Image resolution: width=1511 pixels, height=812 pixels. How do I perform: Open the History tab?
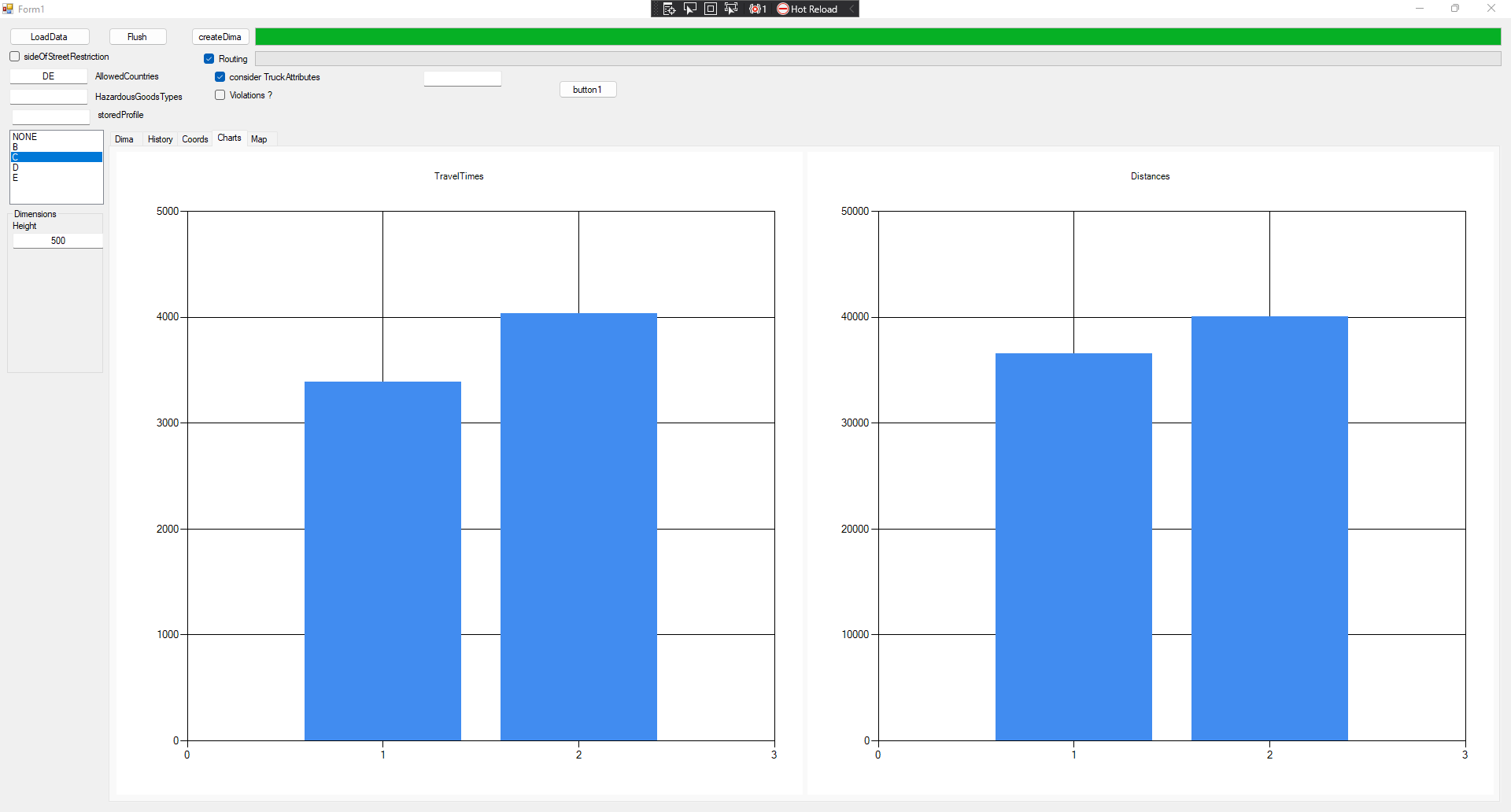point(160,139)
